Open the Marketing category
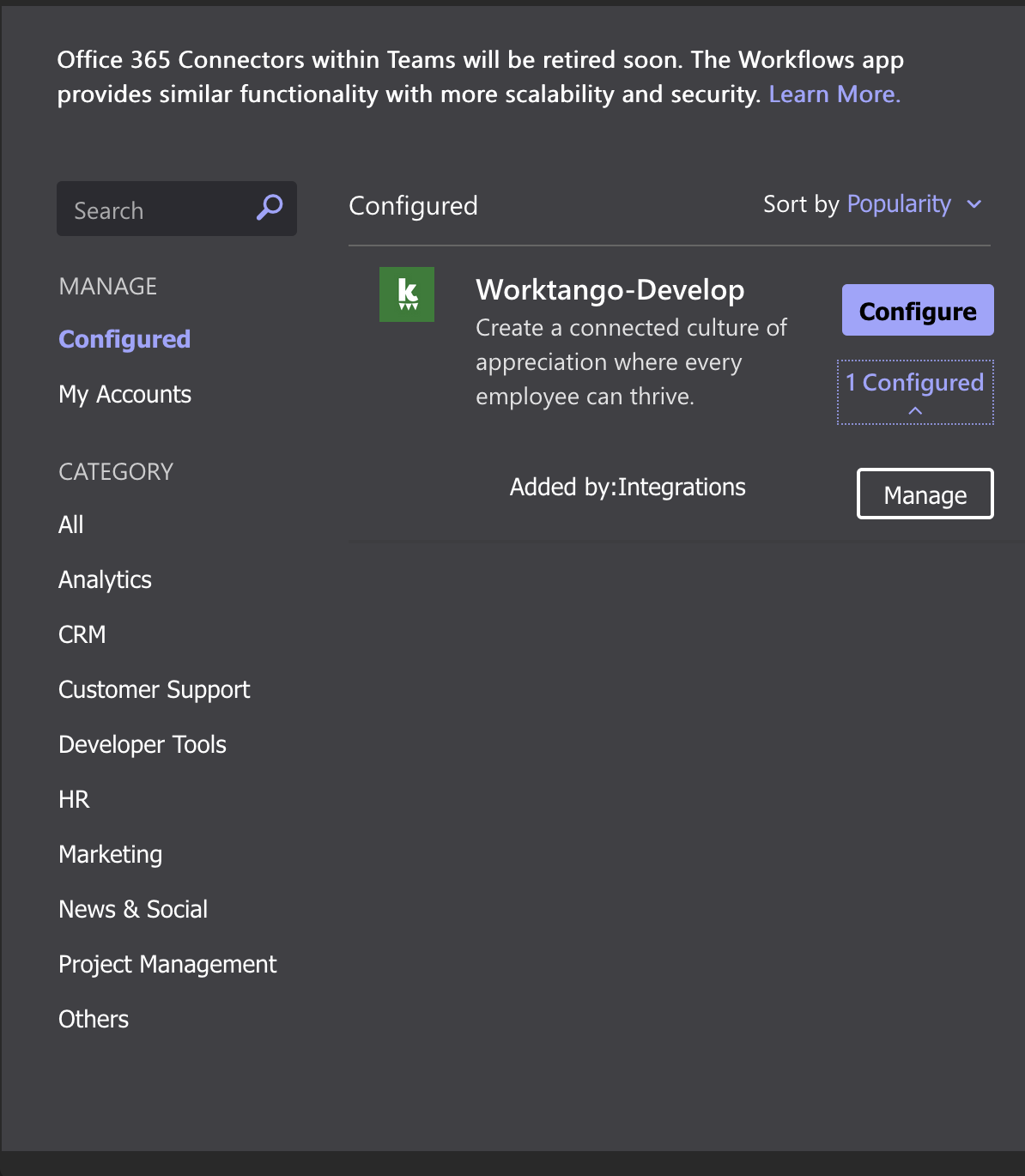This screenshot has height=1176, width=1025. (x=111, y=854)
